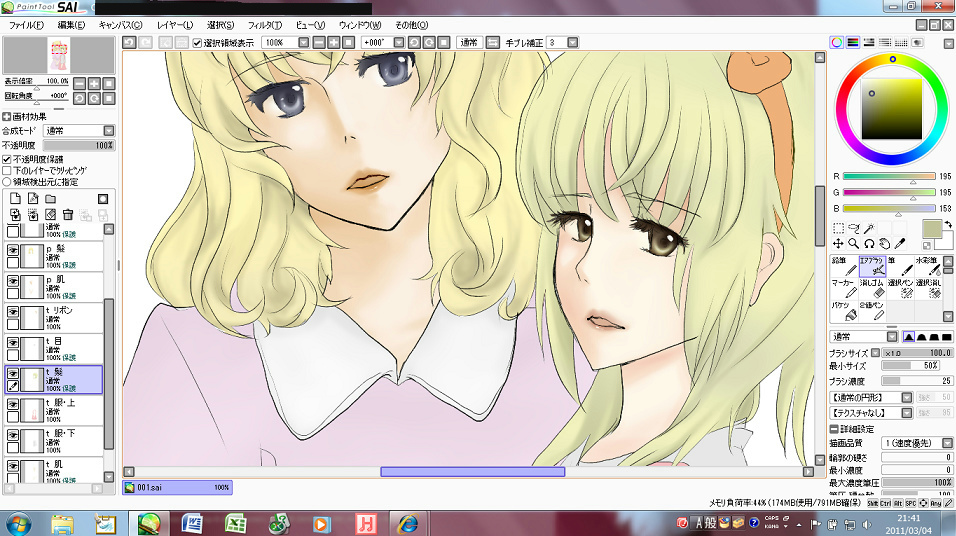Swap foreground and background colors arrow
Screen dimensions: 956x536
948,224
